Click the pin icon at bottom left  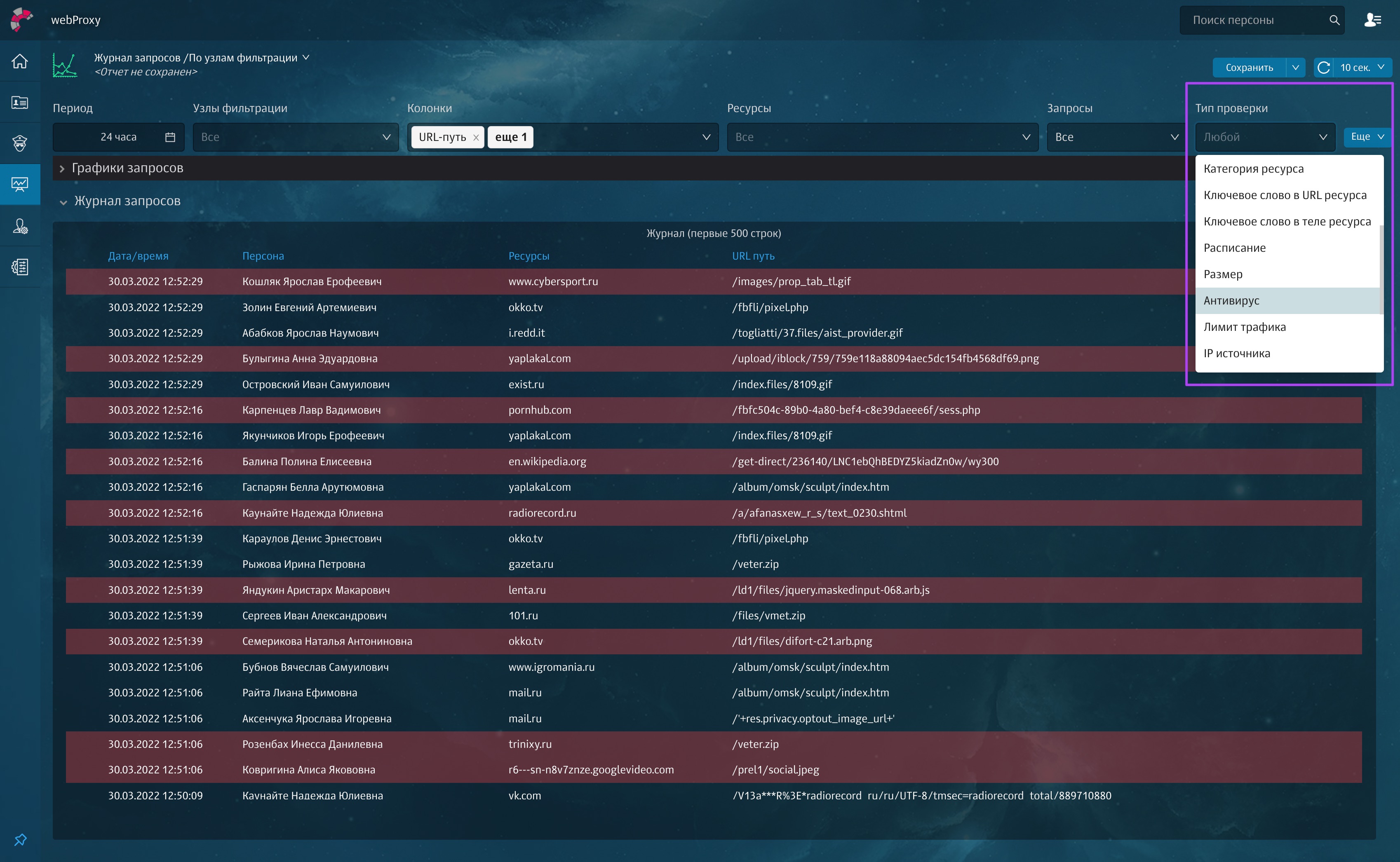tap(20, 840)
